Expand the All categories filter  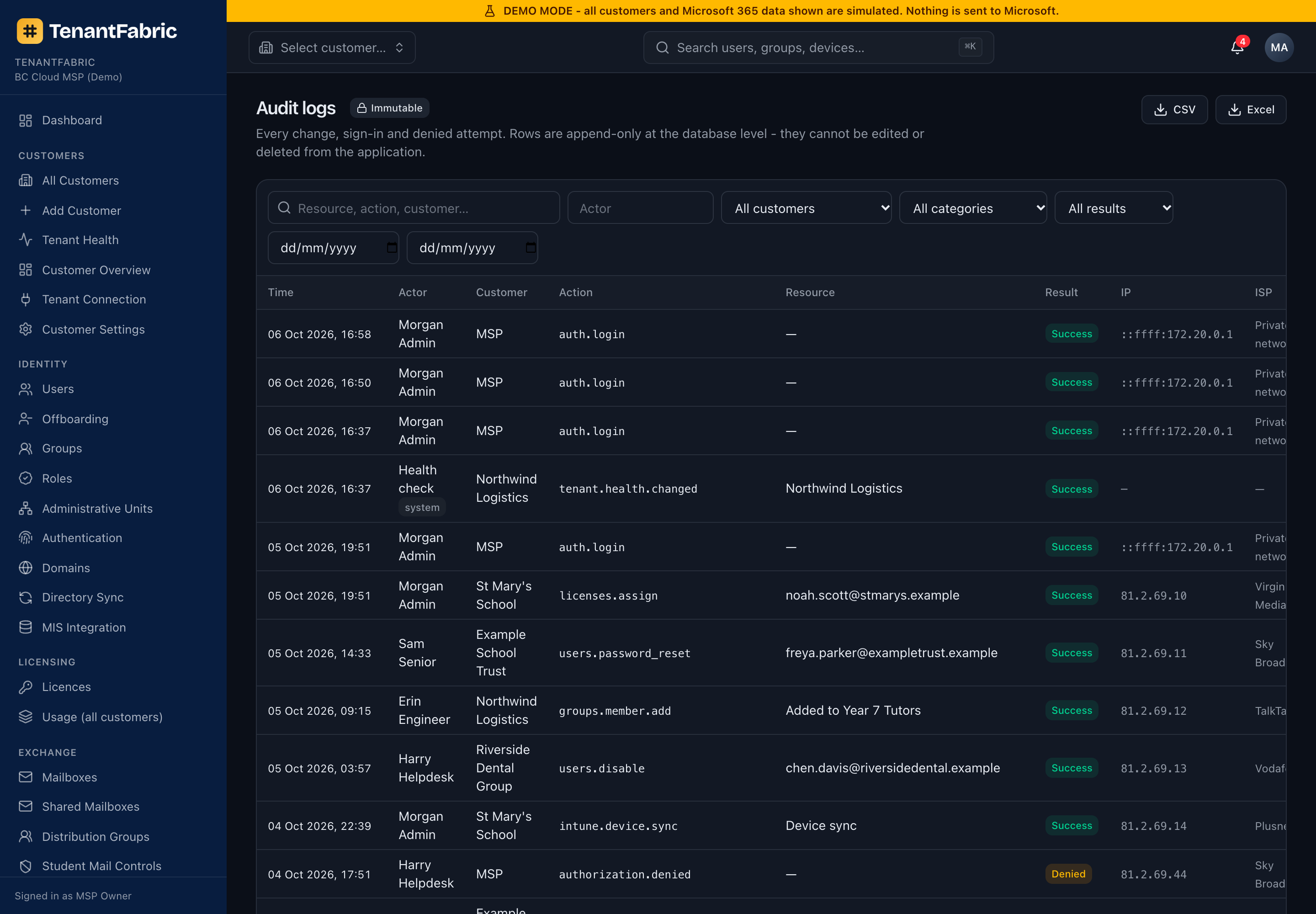(973, 208)
